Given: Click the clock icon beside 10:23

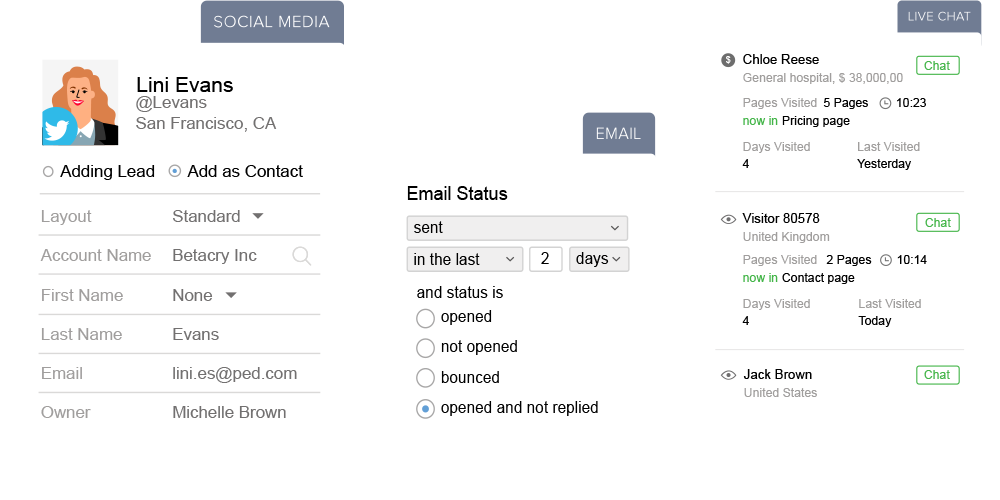Looking at the screenshot, I should tap(885, 103).
